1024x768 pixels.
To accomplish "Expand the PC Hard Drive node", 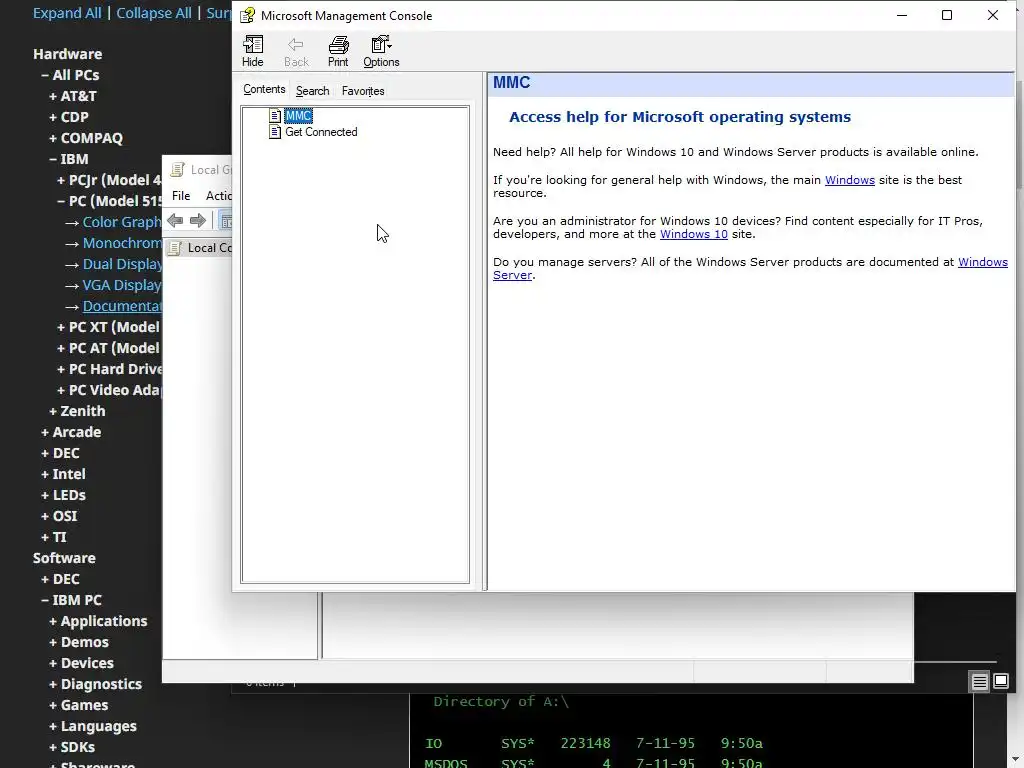I will pos(108,369).
